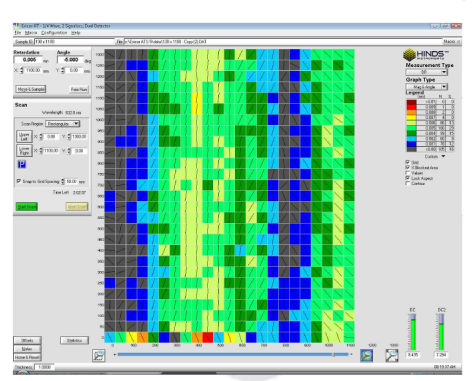Click the zoom icon left of horizontal slider
The height and width of the screenshot is (381, 474).
point(99,355)
